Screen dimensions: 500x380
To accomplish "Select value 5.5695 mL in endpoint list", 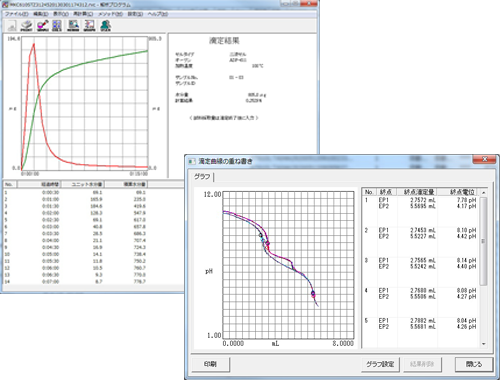I will coord(423,206).
